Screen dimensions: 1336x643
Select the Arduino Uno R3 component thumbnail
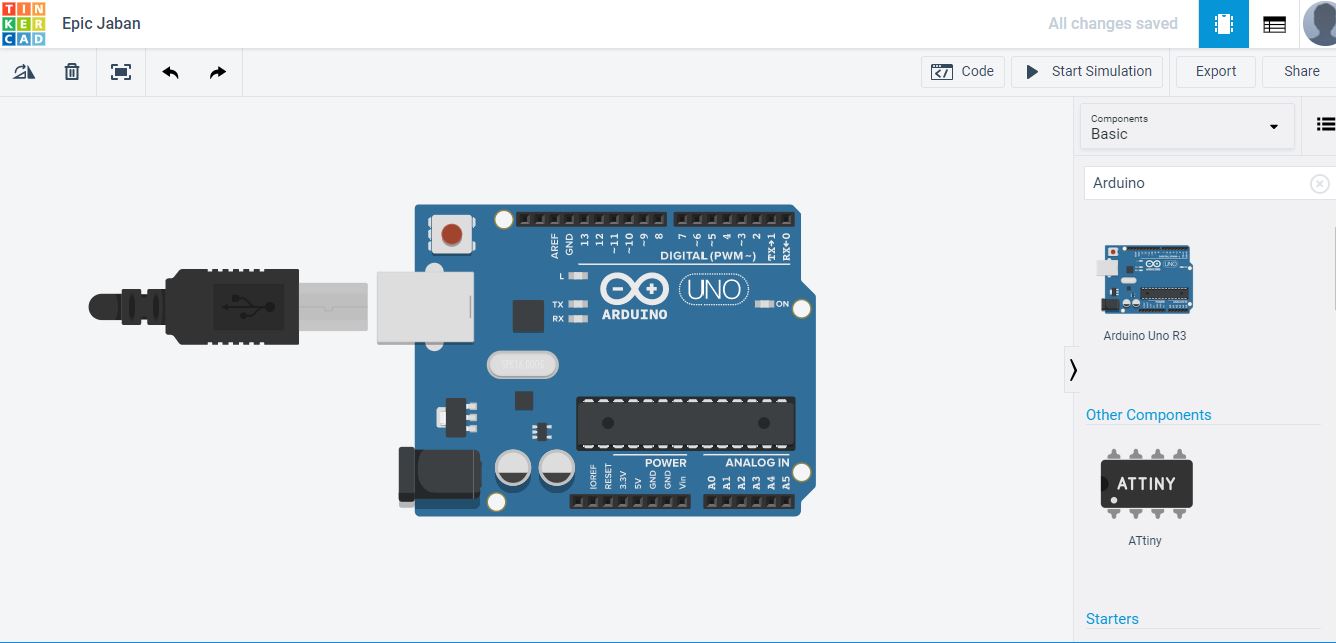pyautogui.click(x=1146, y=279)
